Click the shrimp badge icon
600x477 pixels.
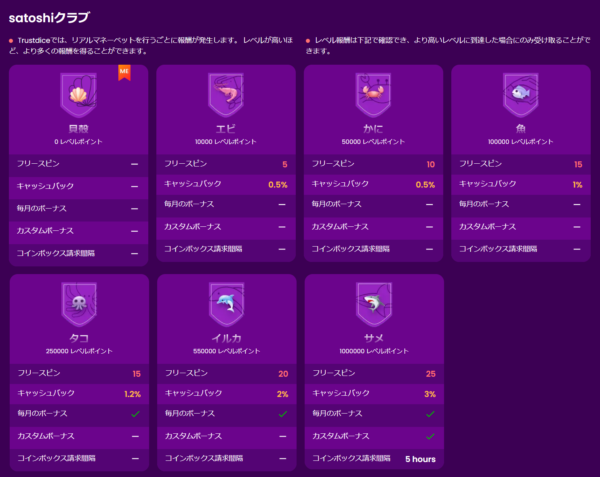[226, 95]
